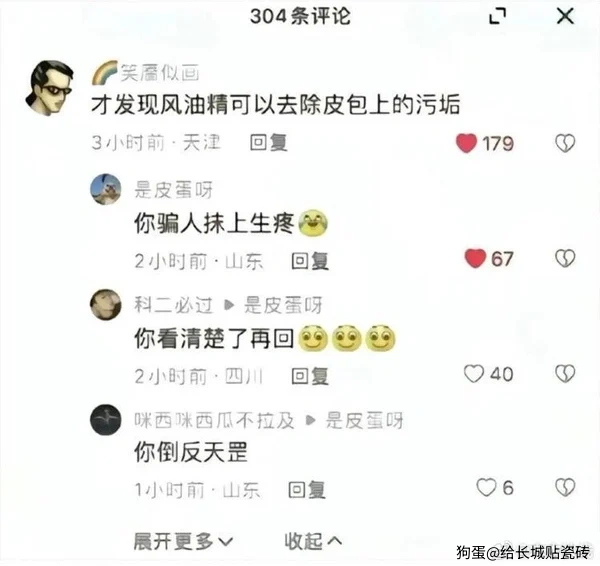Like the 风油精 comment with 179 likes
This screenshot has width=600, height=566.
tap(466, 143)
